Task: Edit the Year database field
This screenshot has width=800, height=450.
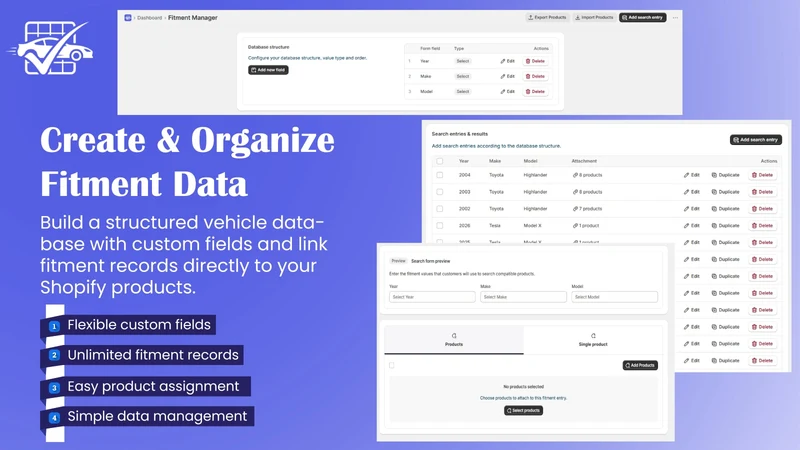Action: [x=508, y=61]
